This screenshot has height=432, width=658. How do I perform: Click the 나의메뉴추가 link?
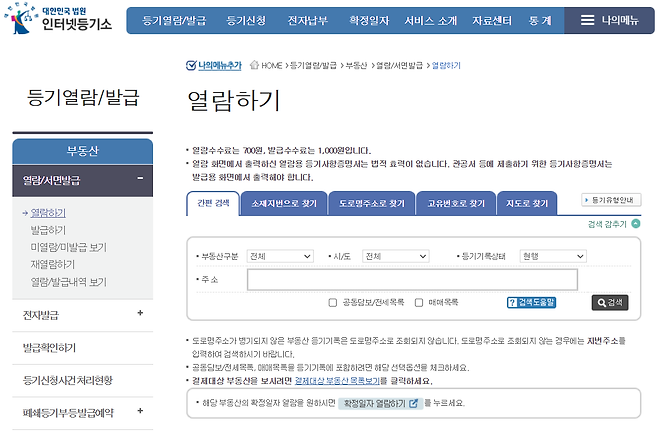[220, 65]
